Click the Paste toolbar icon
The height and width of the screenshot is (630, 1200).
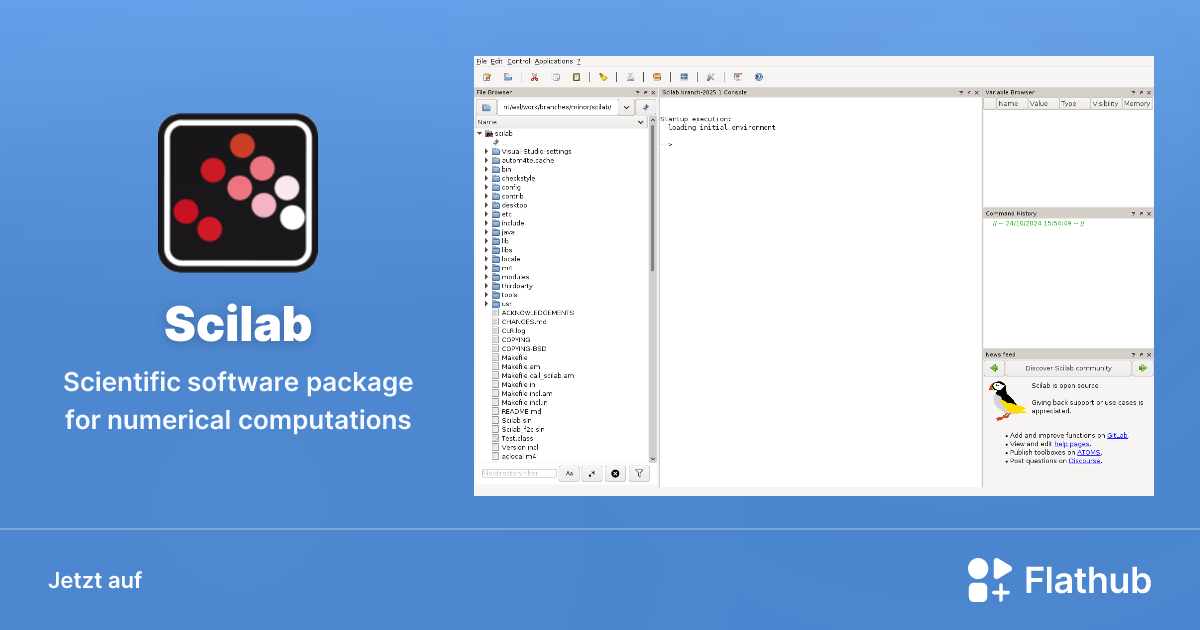576,76
